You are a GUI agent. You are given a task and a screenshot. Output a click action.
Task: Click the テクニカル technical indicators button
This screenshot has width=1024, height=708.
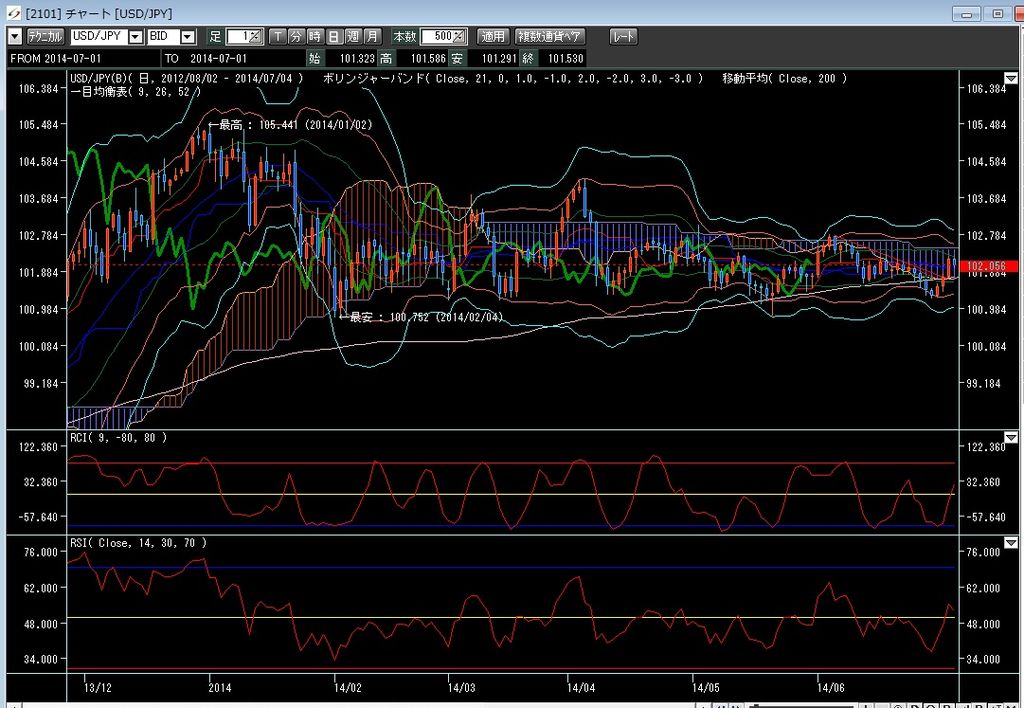click(x=45, y=37)
